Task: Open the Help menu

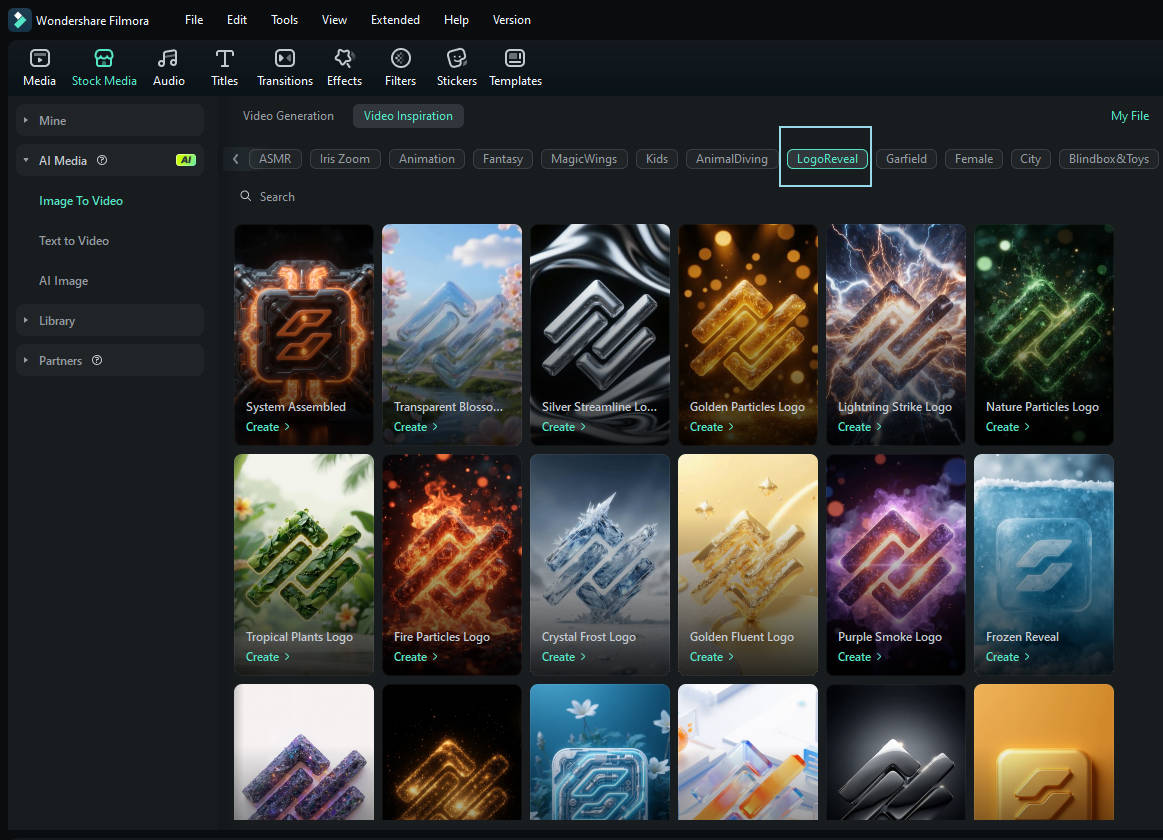Action: tap(456, 20)
